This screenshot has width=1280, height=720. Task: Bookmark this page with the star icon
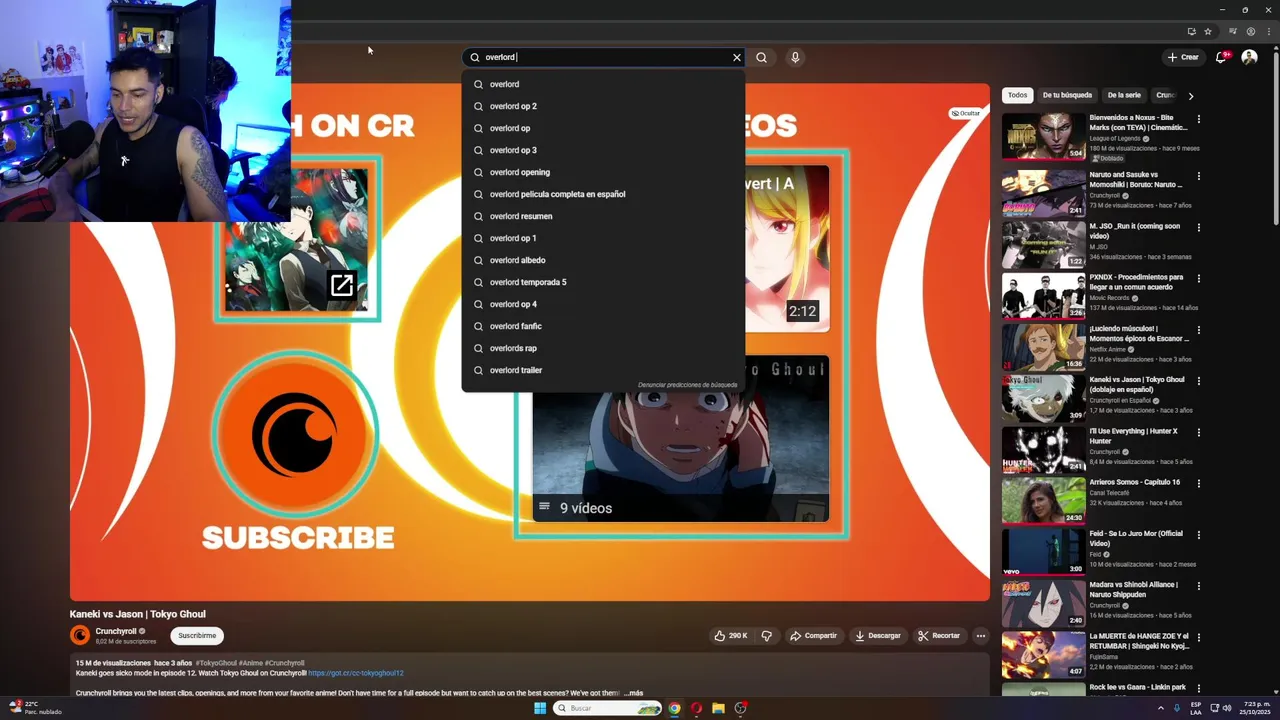[x=1208, y=31]
